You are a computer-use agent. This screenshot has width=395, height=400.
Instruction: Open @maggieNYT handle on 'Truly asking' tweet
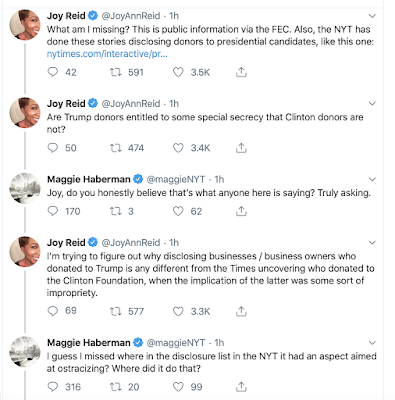point(176,179)
